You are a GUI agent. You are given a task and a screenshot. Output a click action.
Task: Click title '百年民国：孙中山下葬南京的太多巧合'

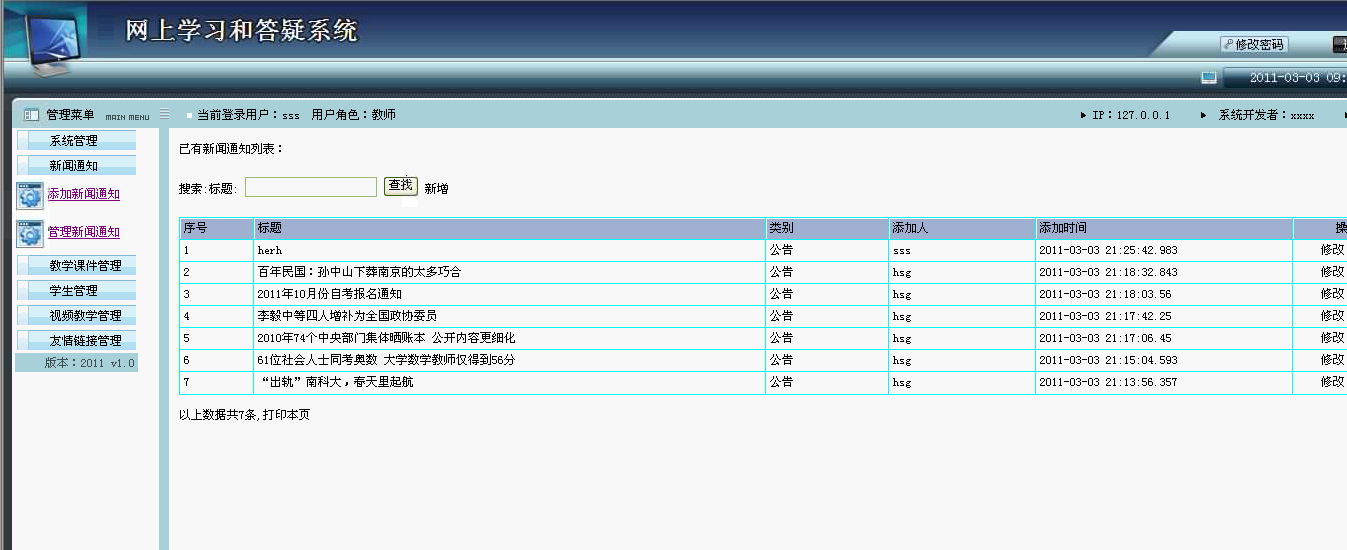point(359,272)
